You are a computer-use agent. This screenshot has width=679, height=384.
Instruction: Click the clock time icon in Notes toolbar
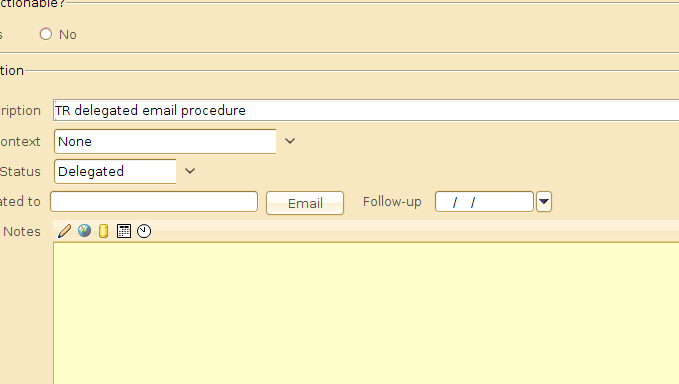tap(144, 231)
